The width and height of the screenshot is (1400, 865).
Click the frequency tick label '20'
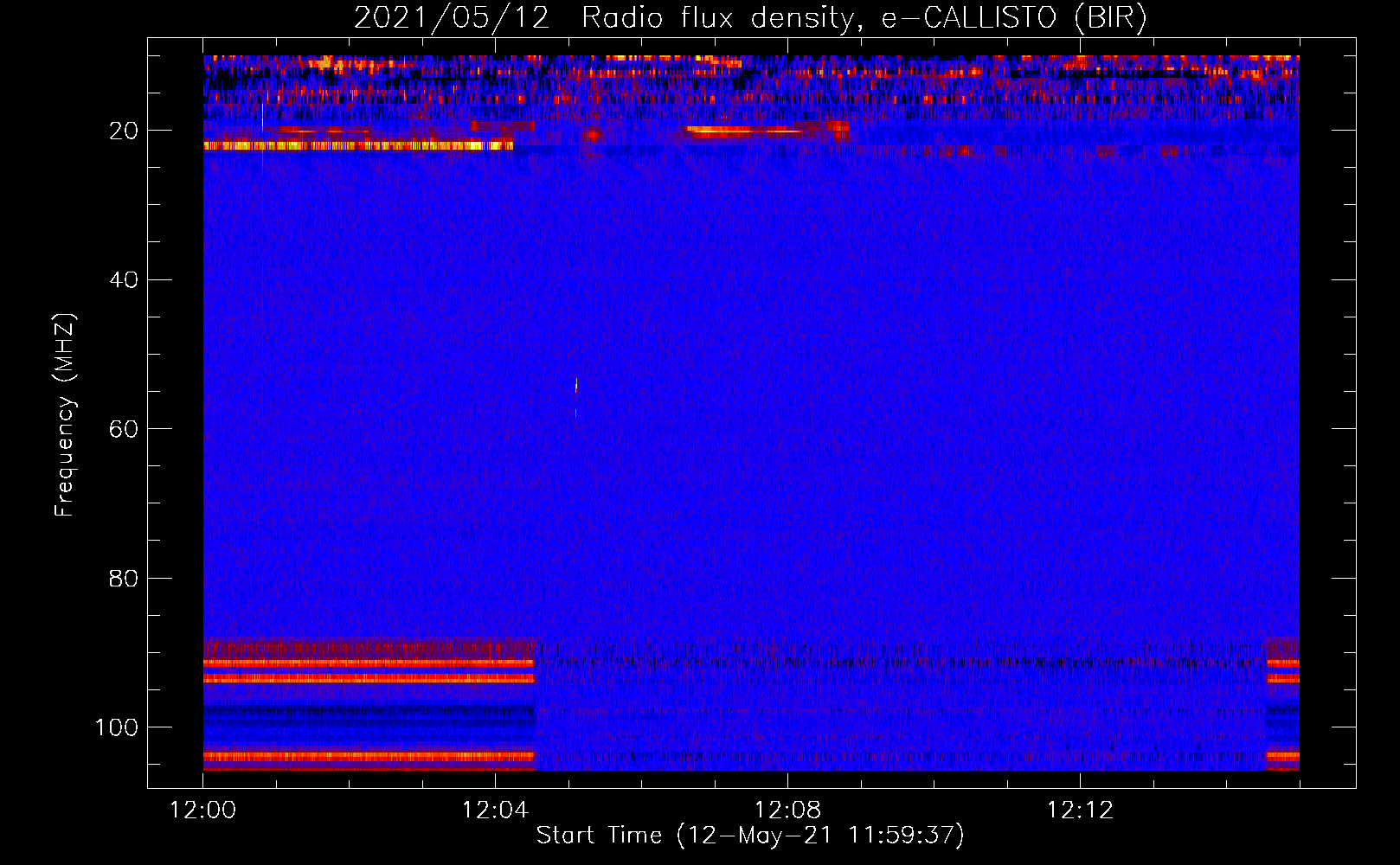[125, 131]
